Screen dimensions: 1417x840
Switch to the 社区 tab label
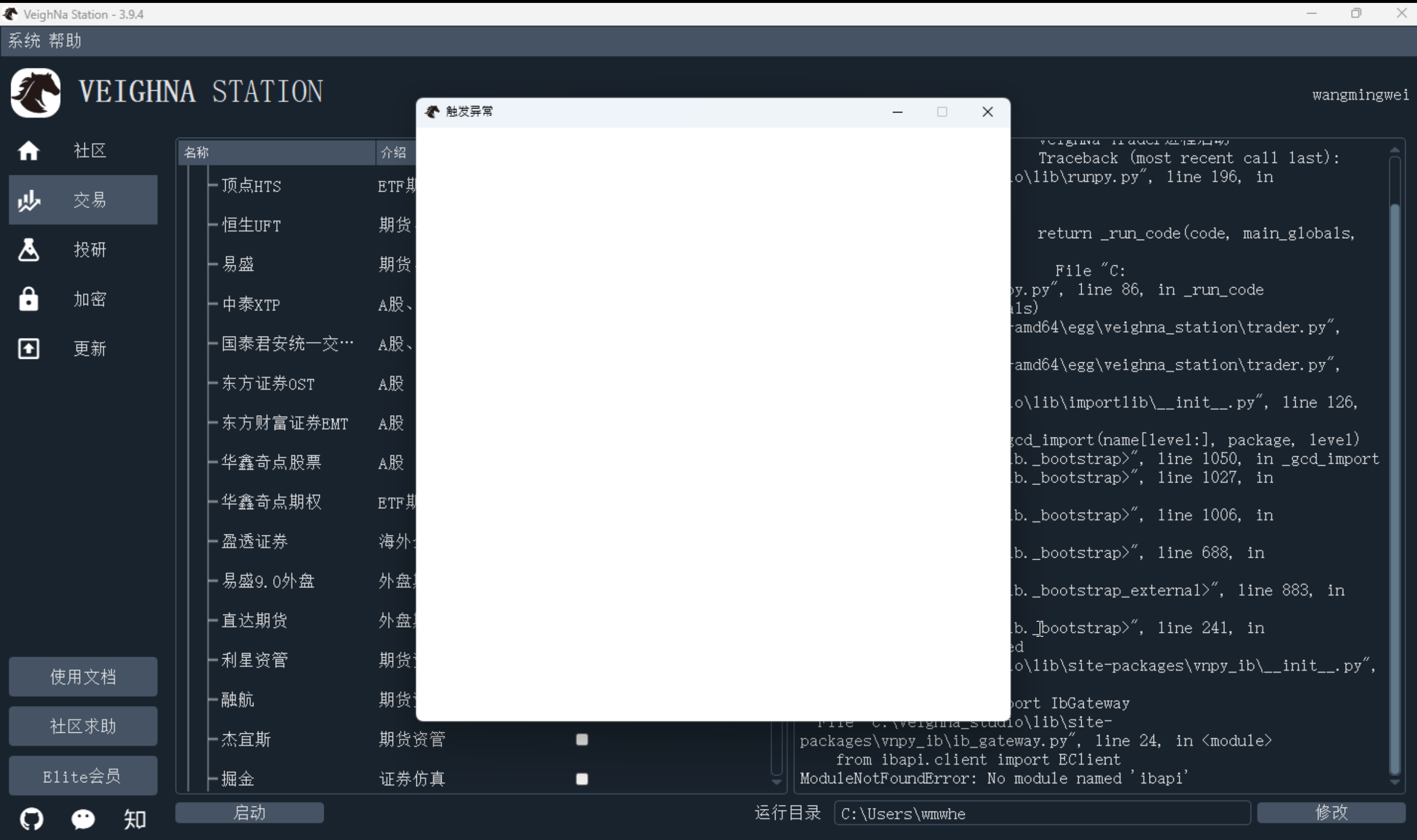pyautogui.click(x=90, y=150)
